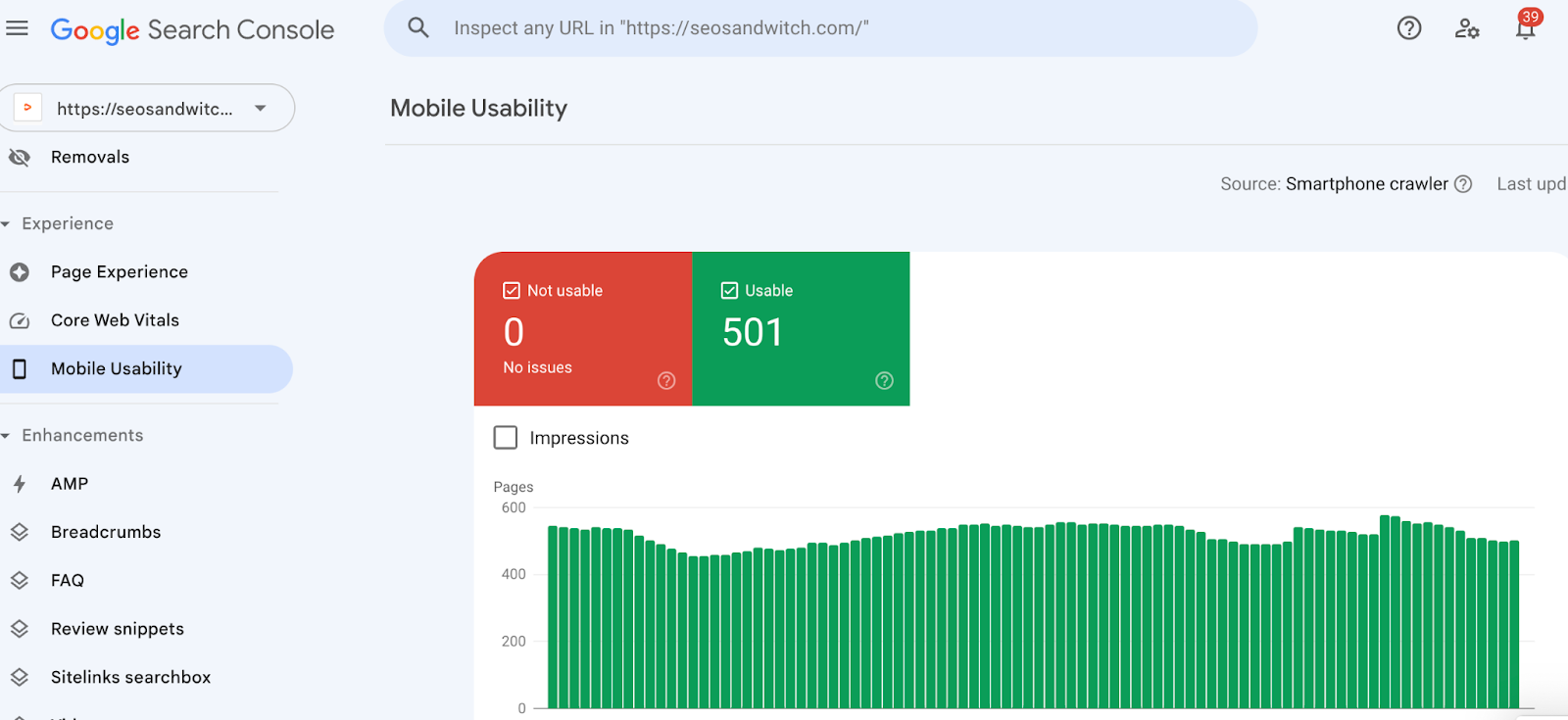Select the green Usable 501 card
Viewport: 1568px width, 720px height.
(x=801, y=333)
